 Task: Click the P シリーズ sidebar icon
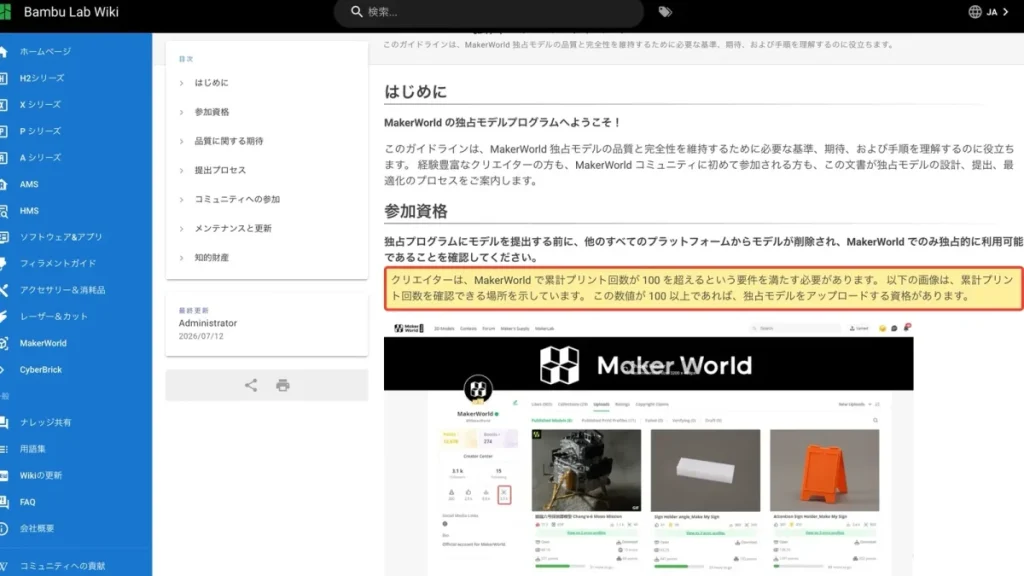coord(3,131)
